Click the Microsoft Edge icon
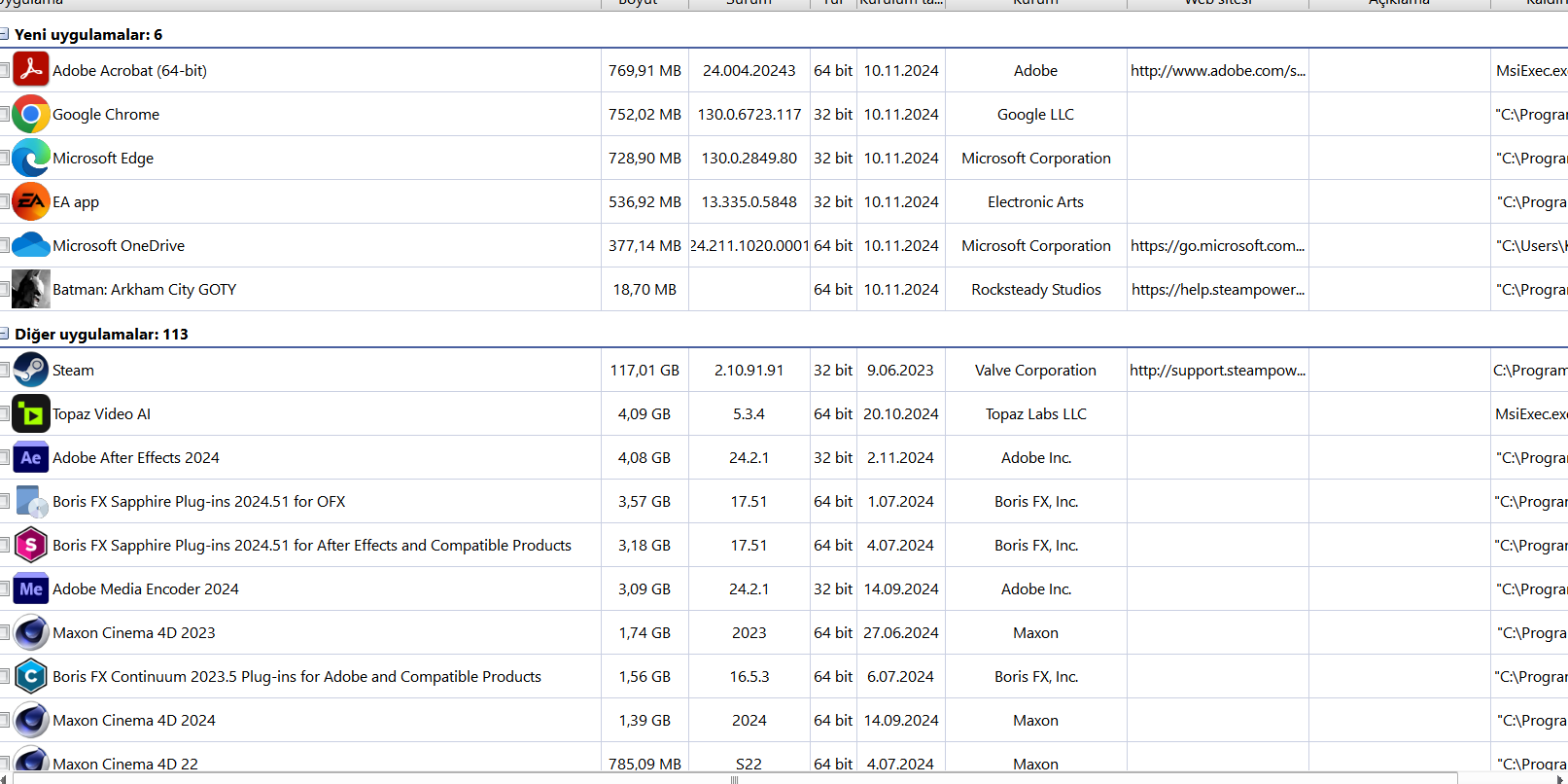1568x784 pixels. [31, 158]
